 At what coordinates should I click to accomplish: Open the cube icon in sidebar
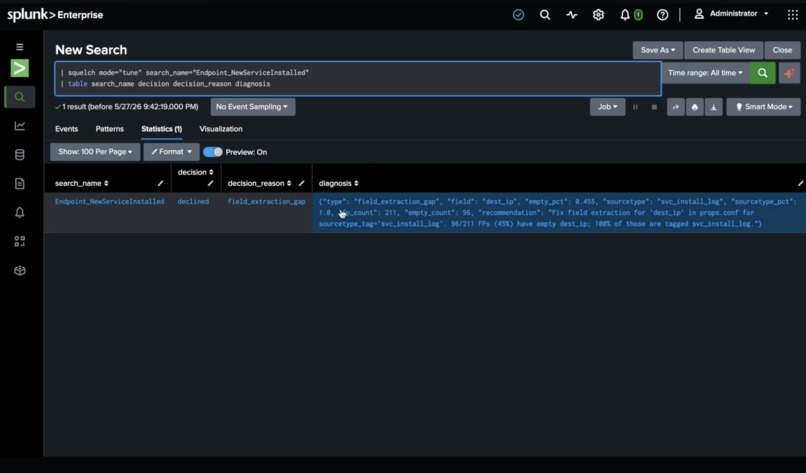point(20,270)
